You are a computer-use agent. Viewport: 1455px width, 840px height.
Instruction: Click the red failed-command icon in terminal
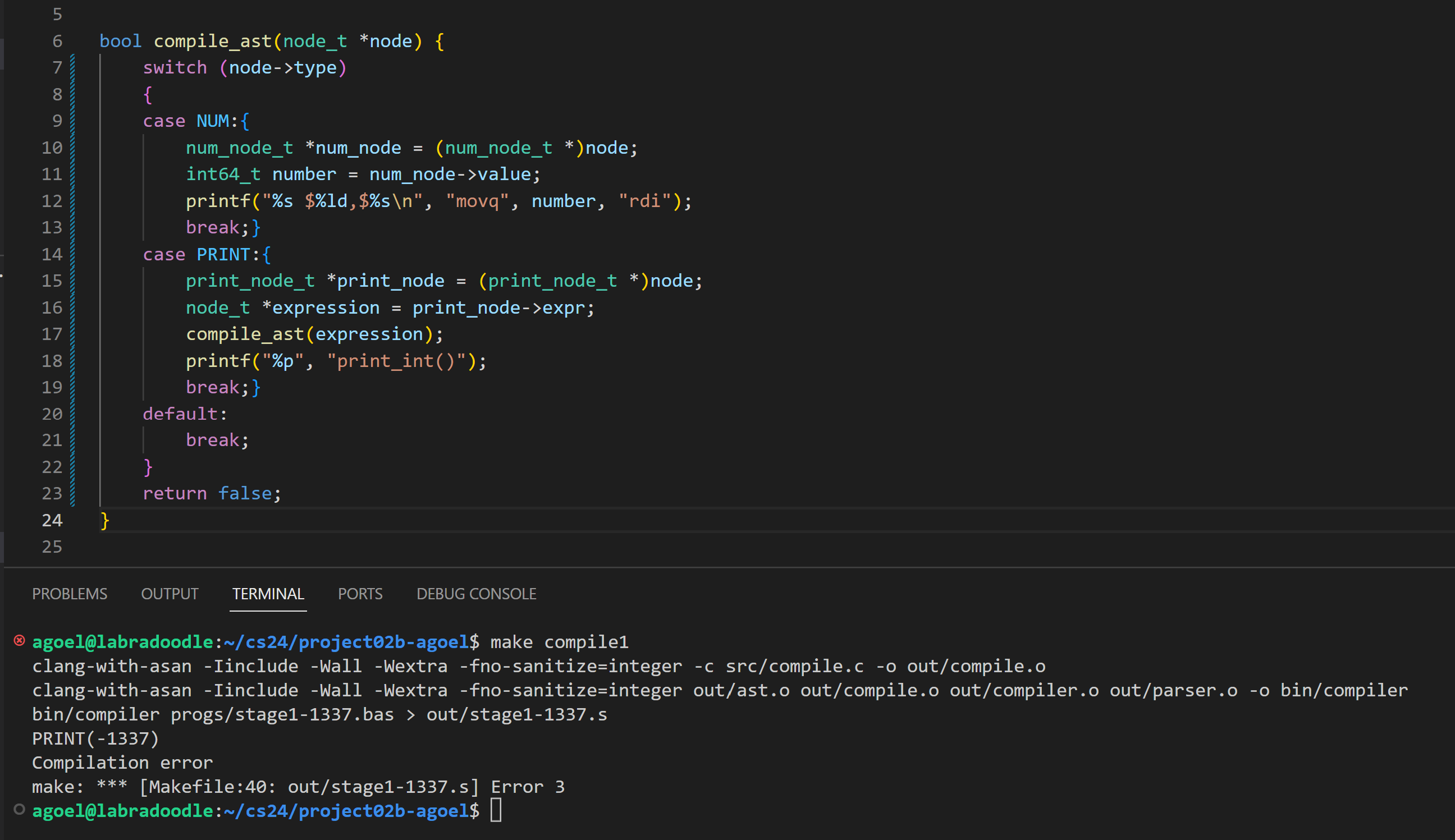coord(19,640)
